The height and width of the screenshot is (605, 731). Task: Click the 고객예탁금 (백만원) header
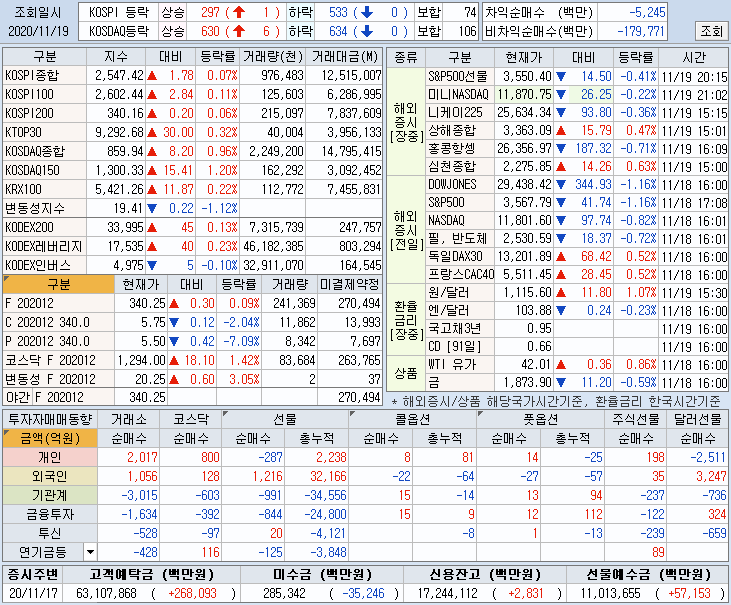pyautogui.click(x=152, y=574)
